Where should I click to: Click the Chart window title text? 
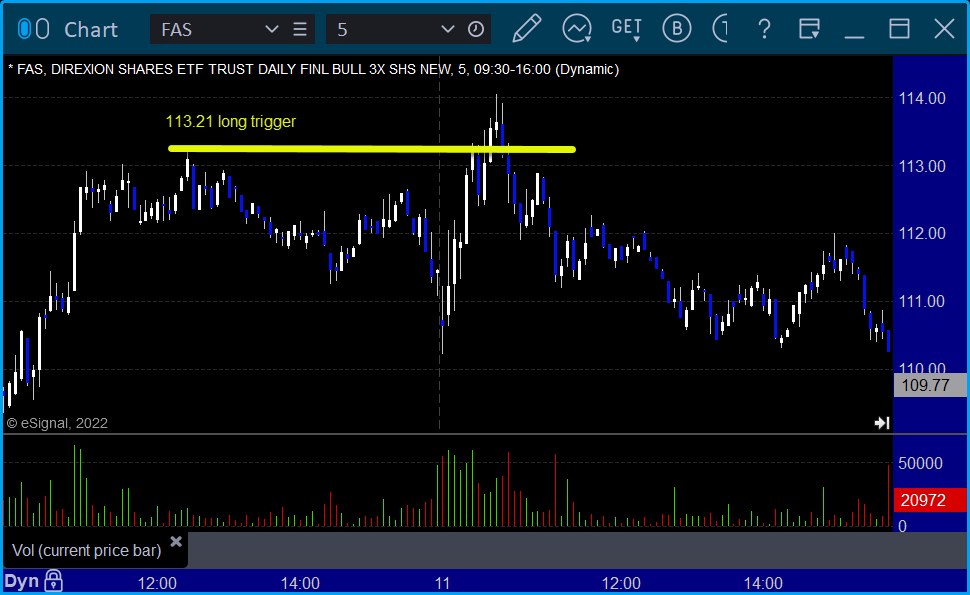click(x=91, y=30)
